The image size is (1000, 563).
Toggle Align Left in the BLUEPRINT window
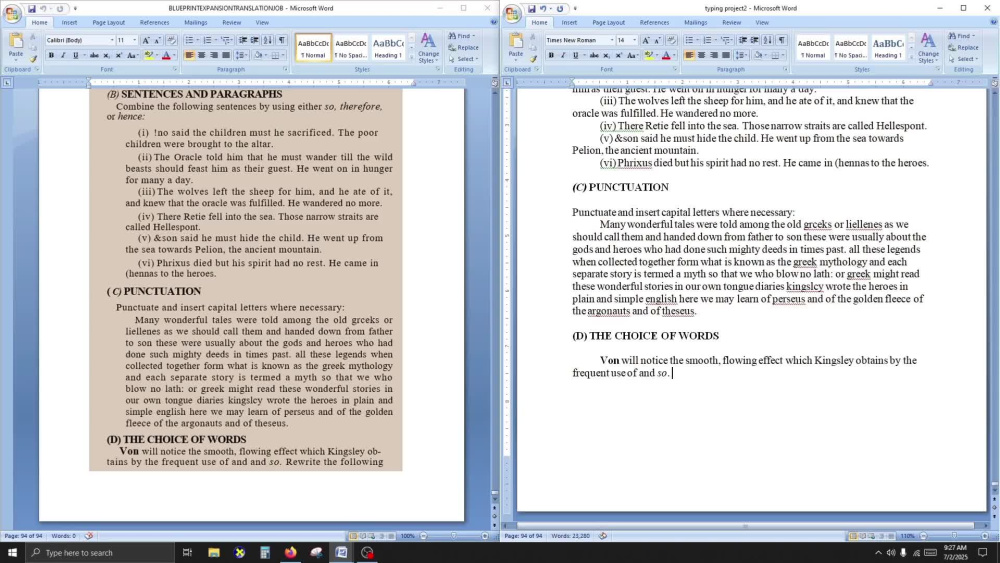pyautogui.click(x=189, y=55)
